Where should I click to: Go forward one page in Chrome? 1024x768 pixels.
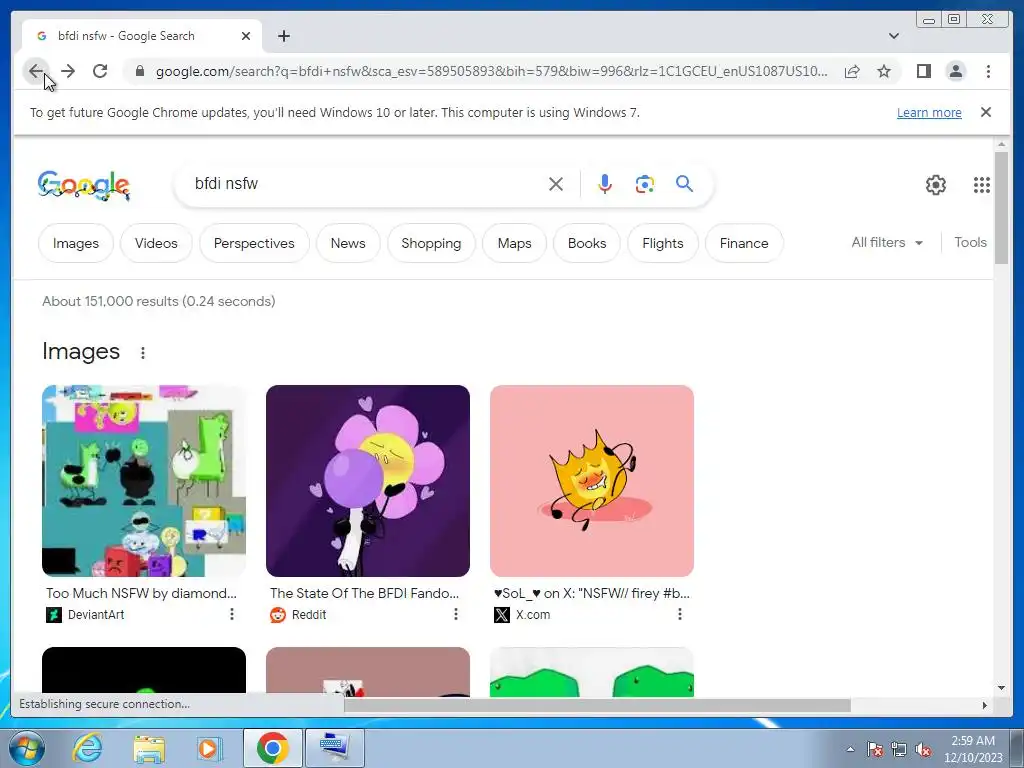pyautogui.click(x=68, y=71)
